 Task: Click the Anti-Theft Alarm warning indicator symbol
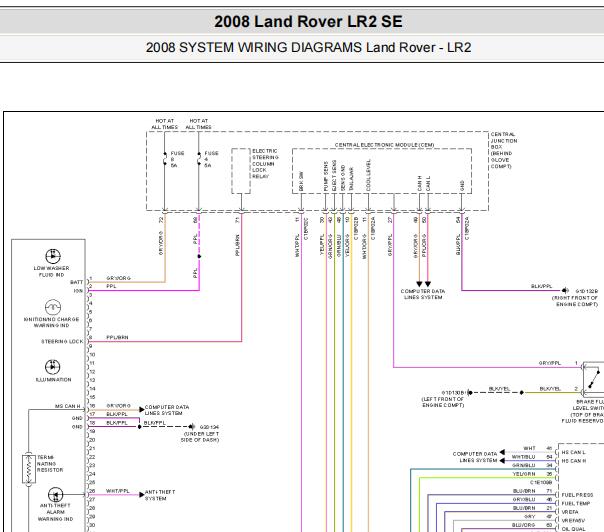(x=55, y=495)
